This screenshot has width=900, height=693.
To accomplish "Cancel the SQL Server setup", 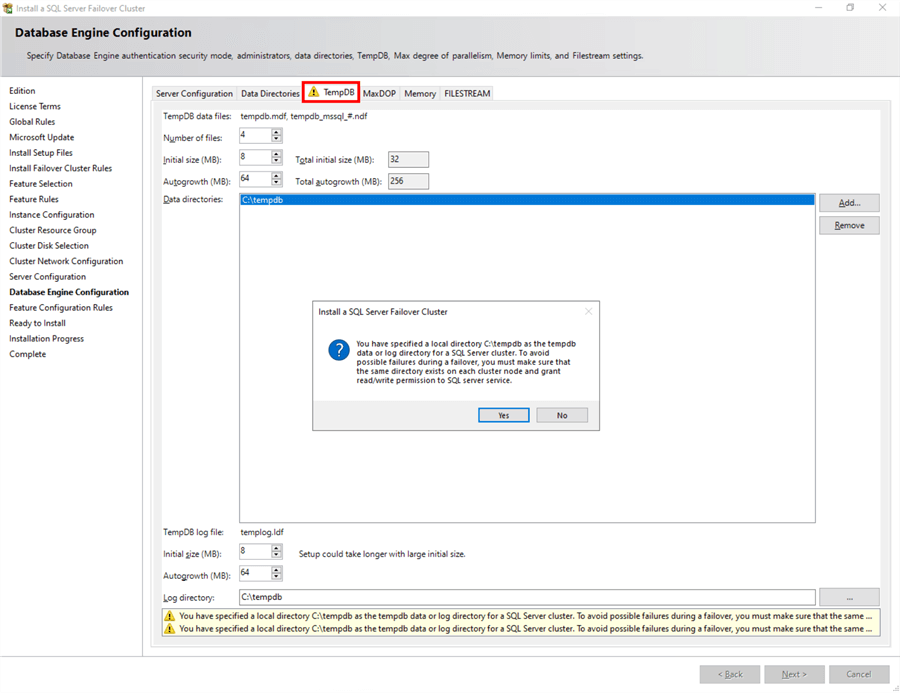I will pos(859,675).
